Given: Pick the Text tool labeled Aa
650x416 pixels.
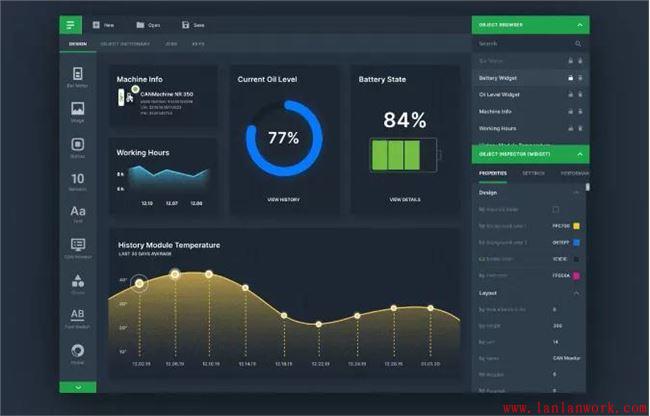Looking at the screenshot, I should [x=78, y=214].
